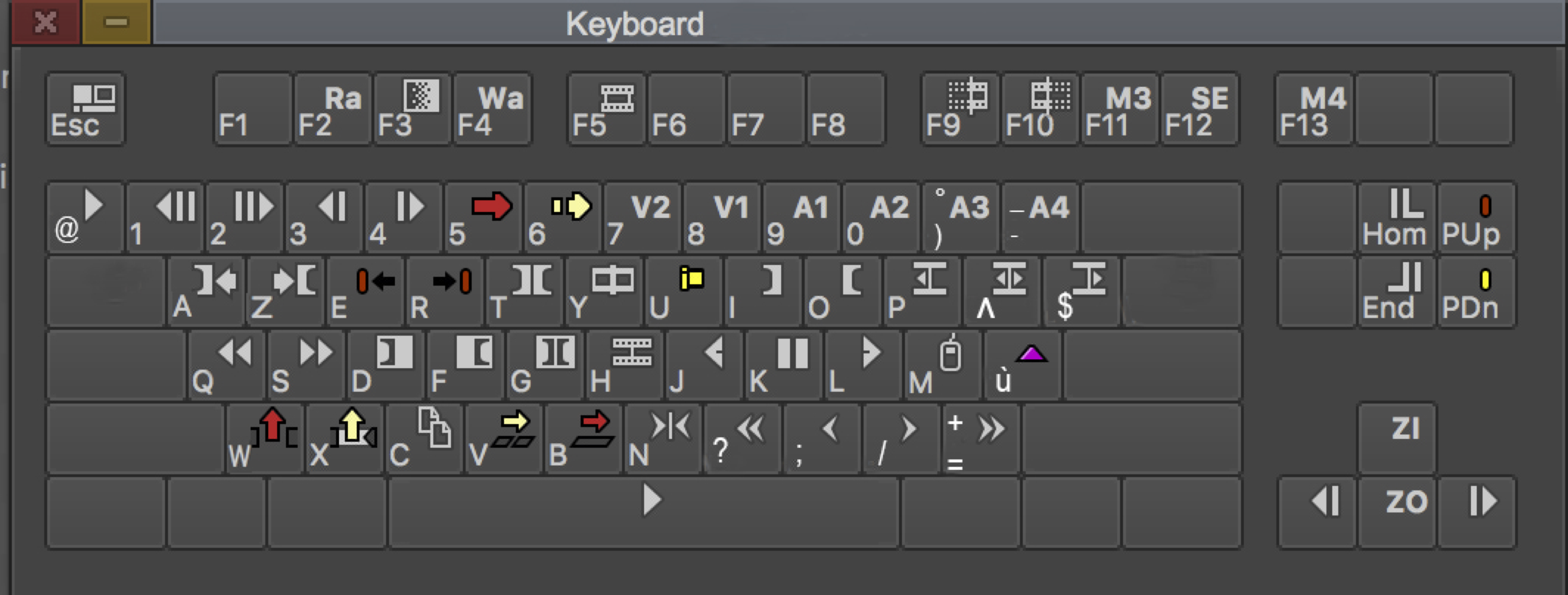Click the Copy to Clipboard key C
The height and width of the screenshot is (595, 1568).
[424, 438]
